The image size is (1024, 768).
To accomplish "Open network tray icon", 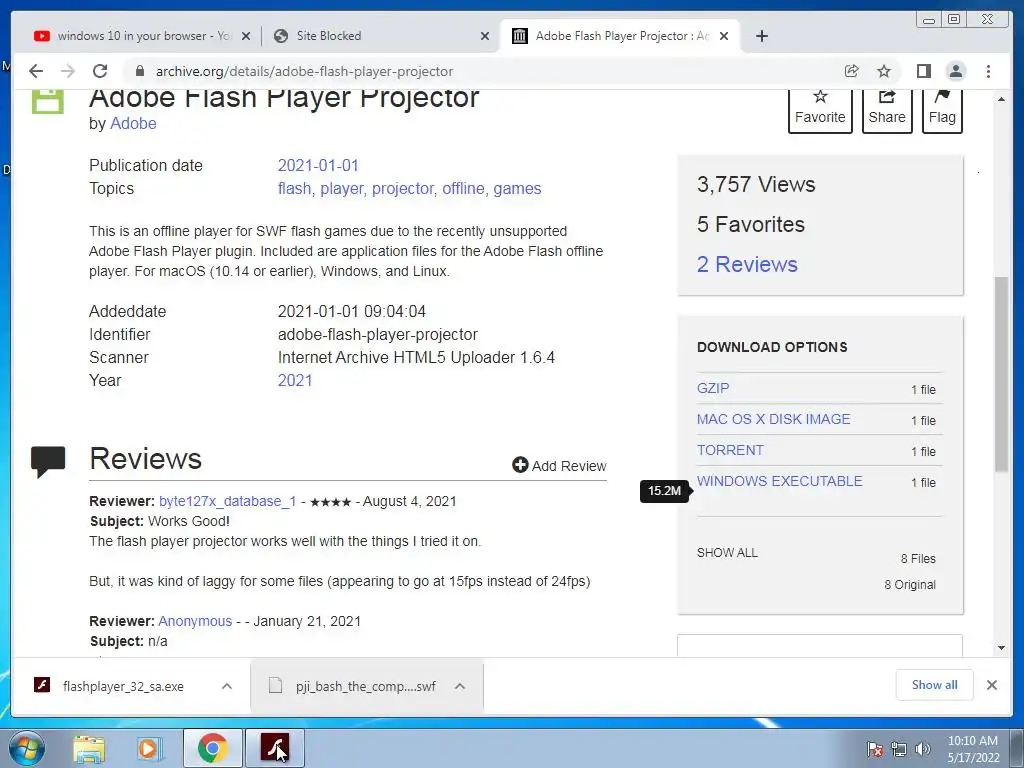I will pos(899,749).
